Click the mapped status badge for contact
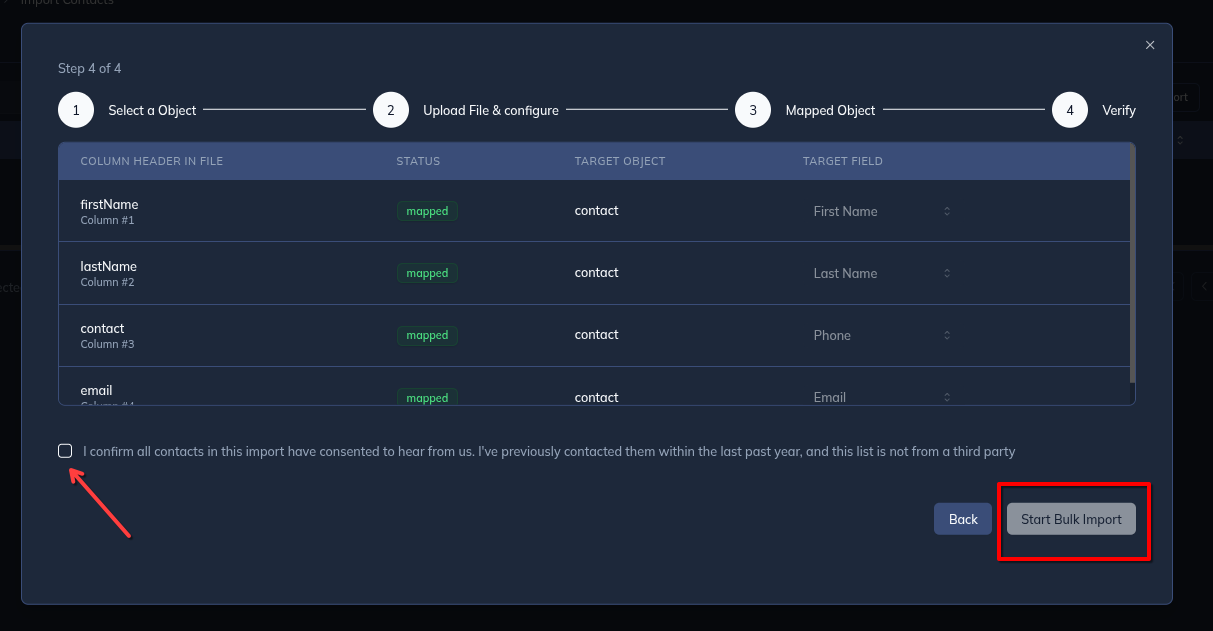Image resolution: width=1213 pixels, height=631 pixels. coord(427,335)
